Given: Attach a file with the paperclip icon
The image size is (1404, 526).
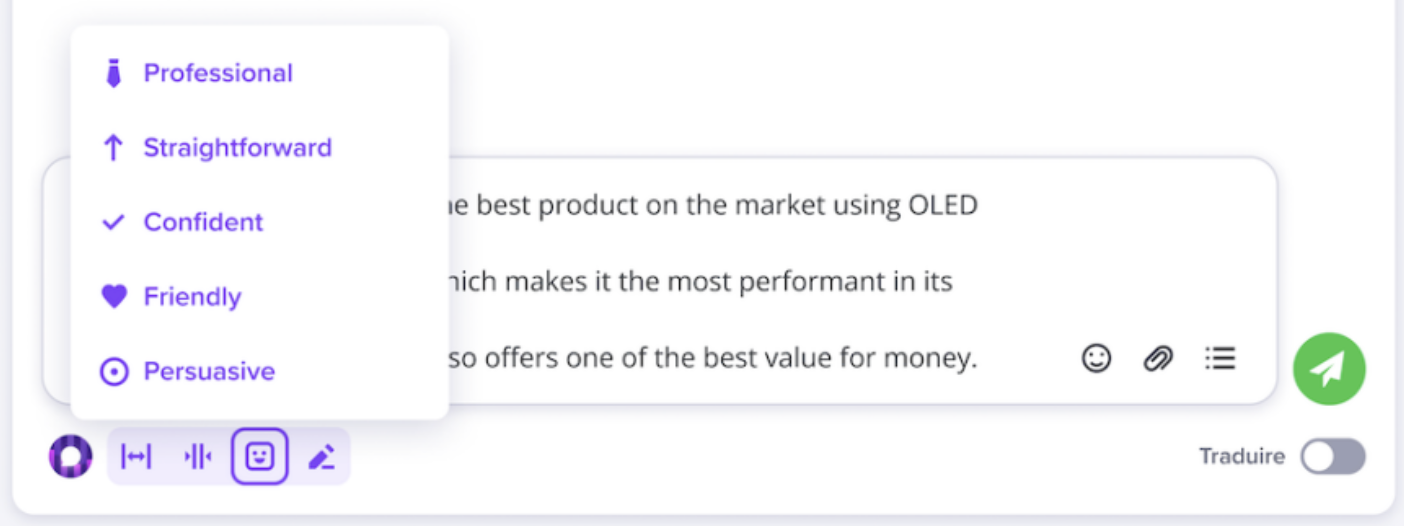Looking at the screenshot, I should coord(1158,358).
